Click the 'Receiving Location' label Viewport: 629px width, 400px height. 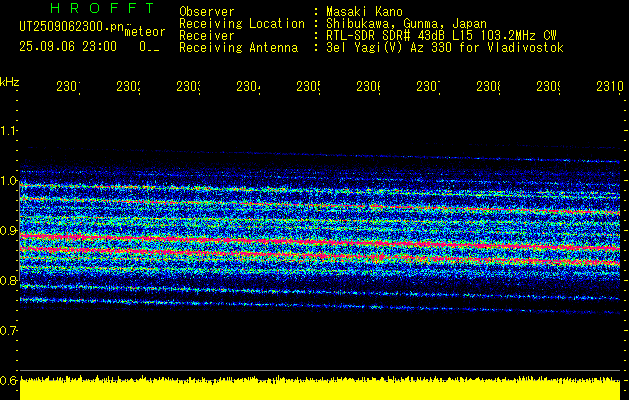242,24
